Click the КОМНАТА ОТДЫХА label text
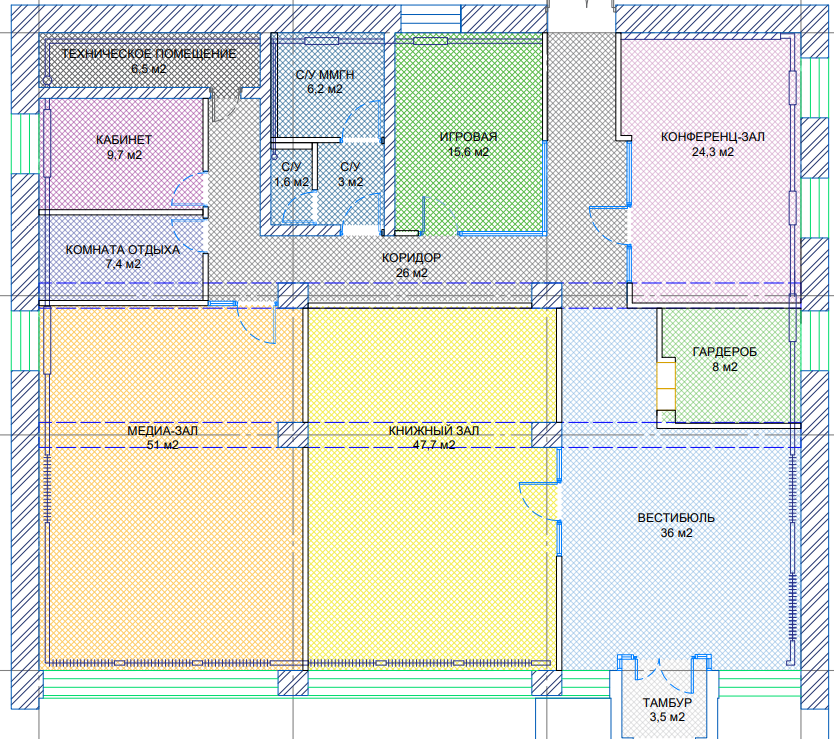This screenshot has width=834, height=739. [122, 250]
